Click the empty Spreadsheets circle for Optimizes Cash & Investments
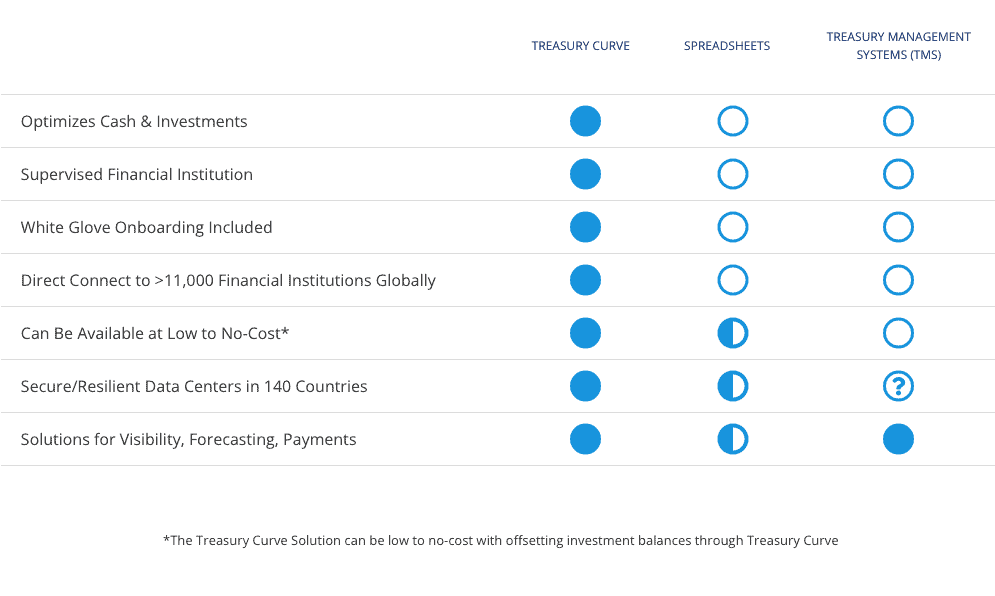The height and width of the screenshot is (596, 995). pos(732,121)
